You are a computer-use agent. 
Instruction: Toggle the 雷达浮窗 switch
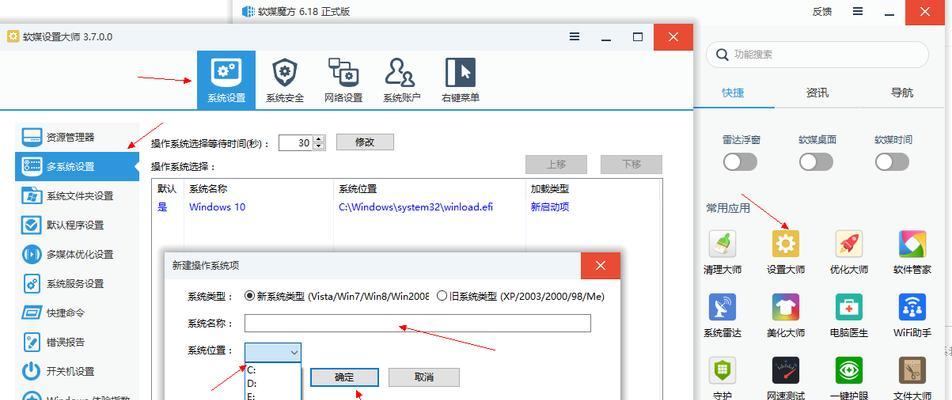[740, 162]
